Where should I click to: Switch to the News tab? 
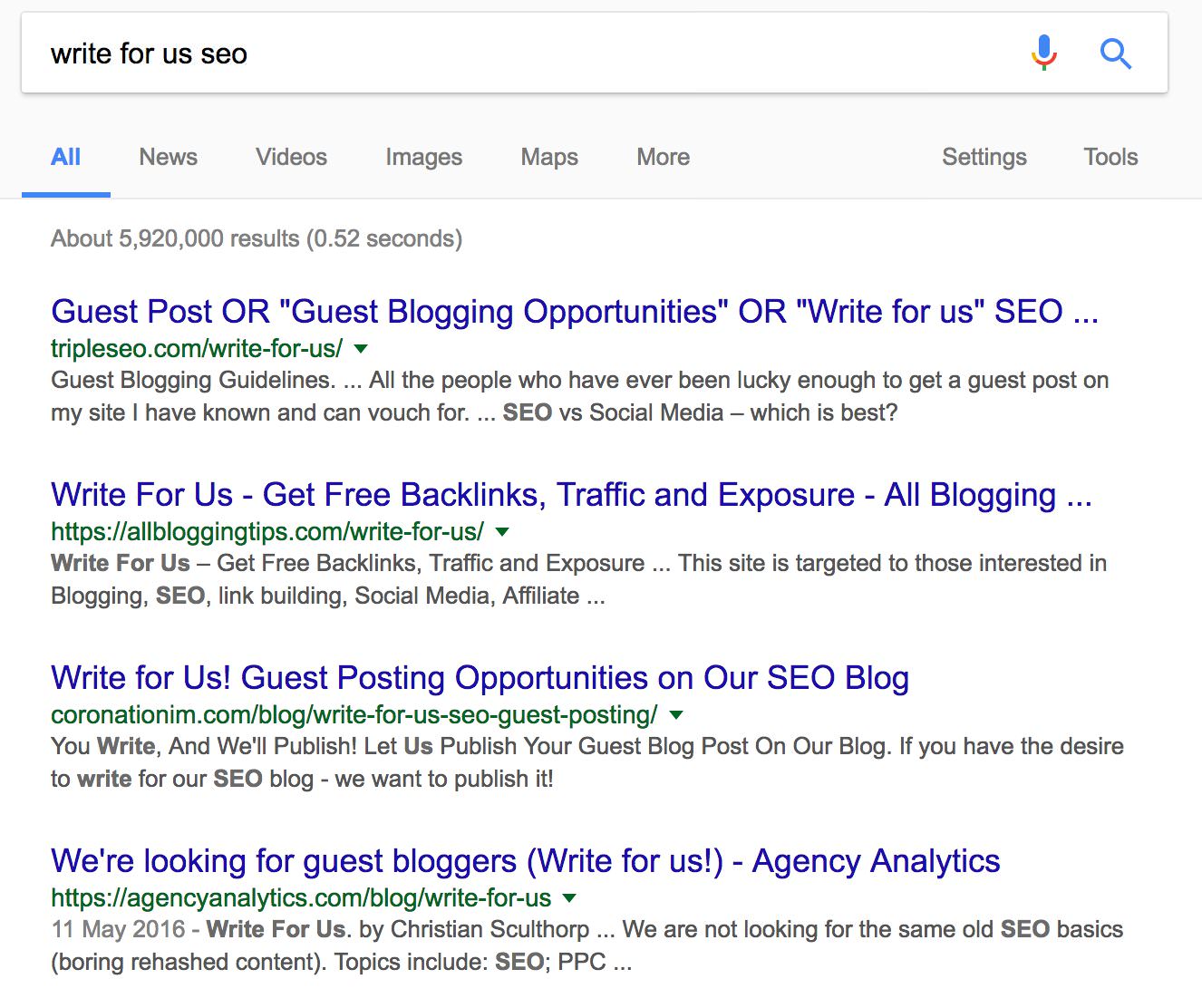[x=168, y=157]
